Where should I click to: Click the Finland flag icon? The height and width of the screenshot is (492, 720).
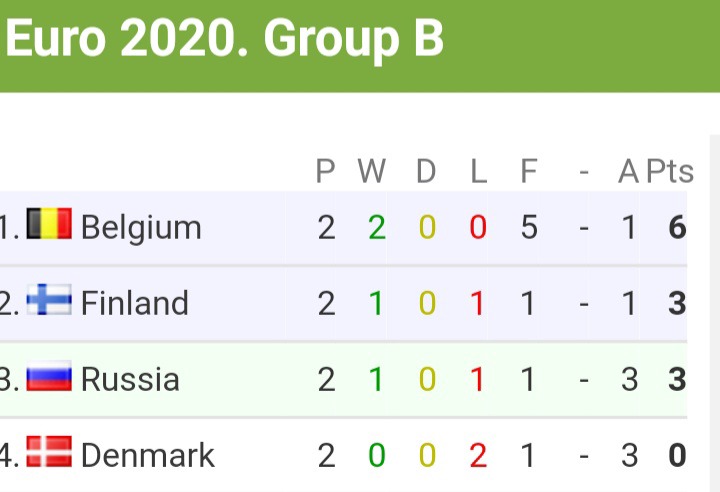tap(49, 300)
